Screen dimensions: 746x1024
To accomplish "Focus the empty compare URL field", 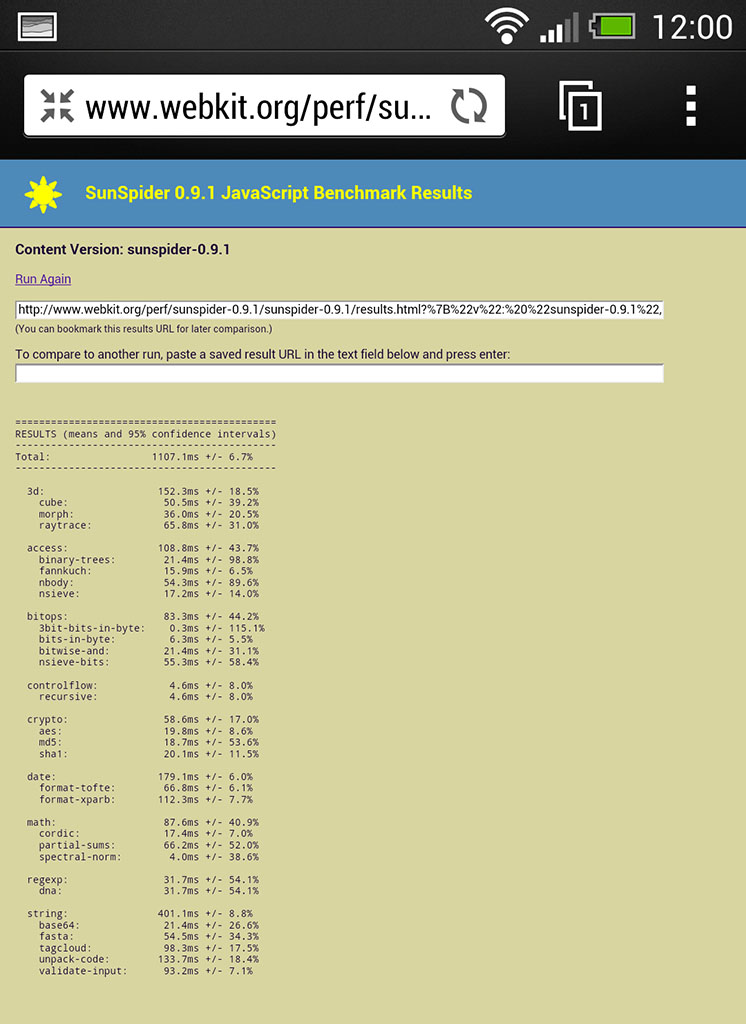I will (x=339, y=374).
